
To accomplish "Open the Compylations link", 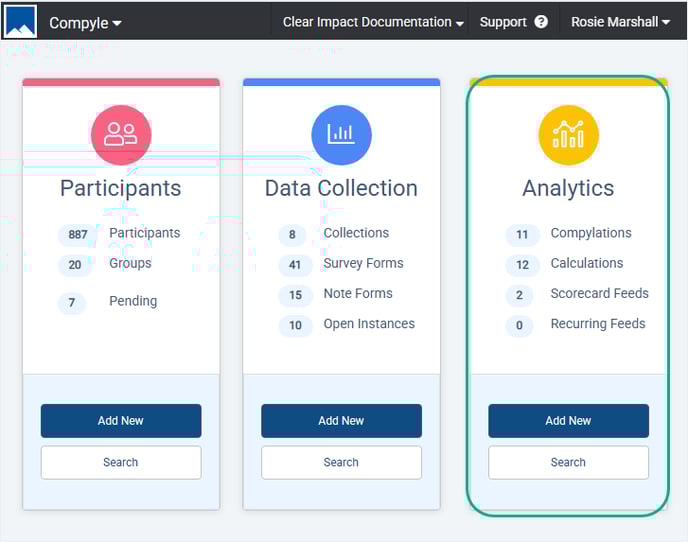I will click(590, 234).
